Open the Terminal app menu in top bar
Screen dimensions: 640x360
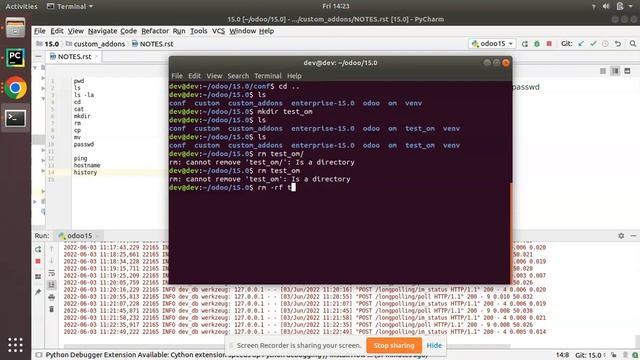70,6
